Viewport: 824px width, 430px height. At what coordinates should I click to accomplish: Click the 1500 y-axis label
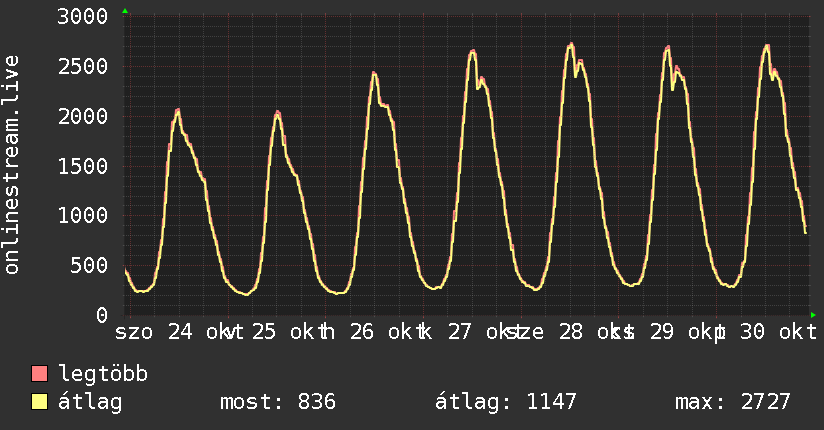click(x=83, y=167)
